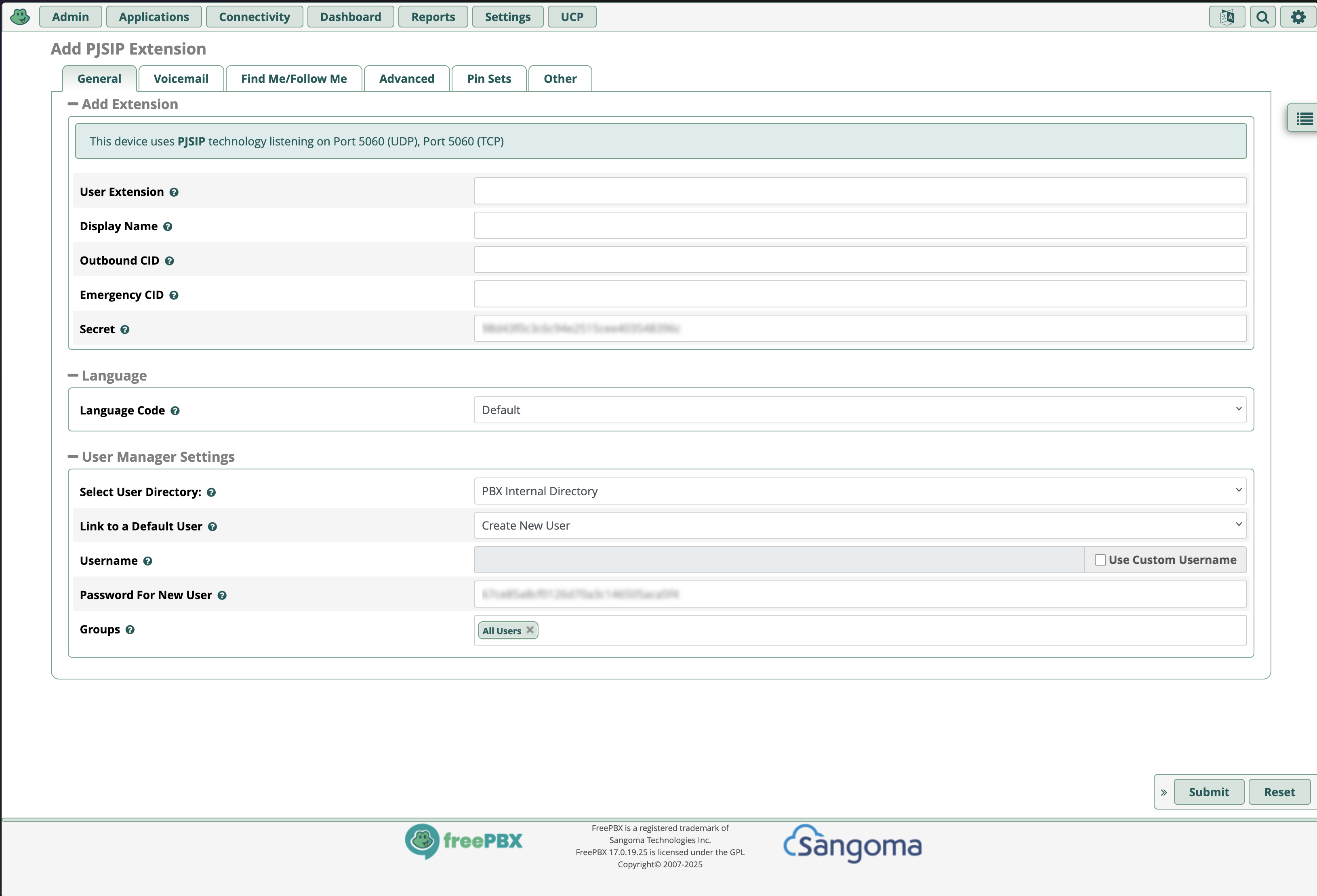Remove the All Users group tag
1317x896 pixels.
point(530,630)
